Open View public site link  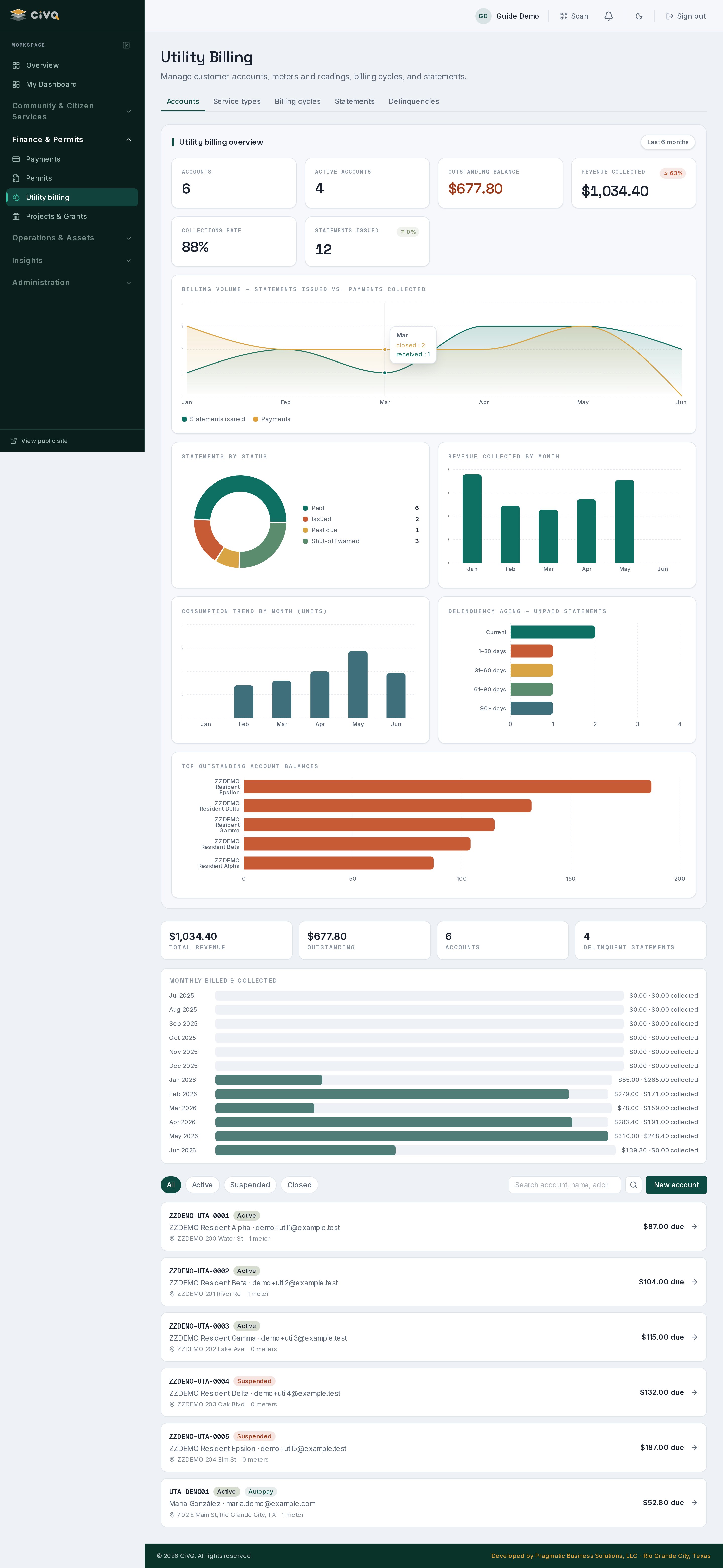(x=39, y=441)
